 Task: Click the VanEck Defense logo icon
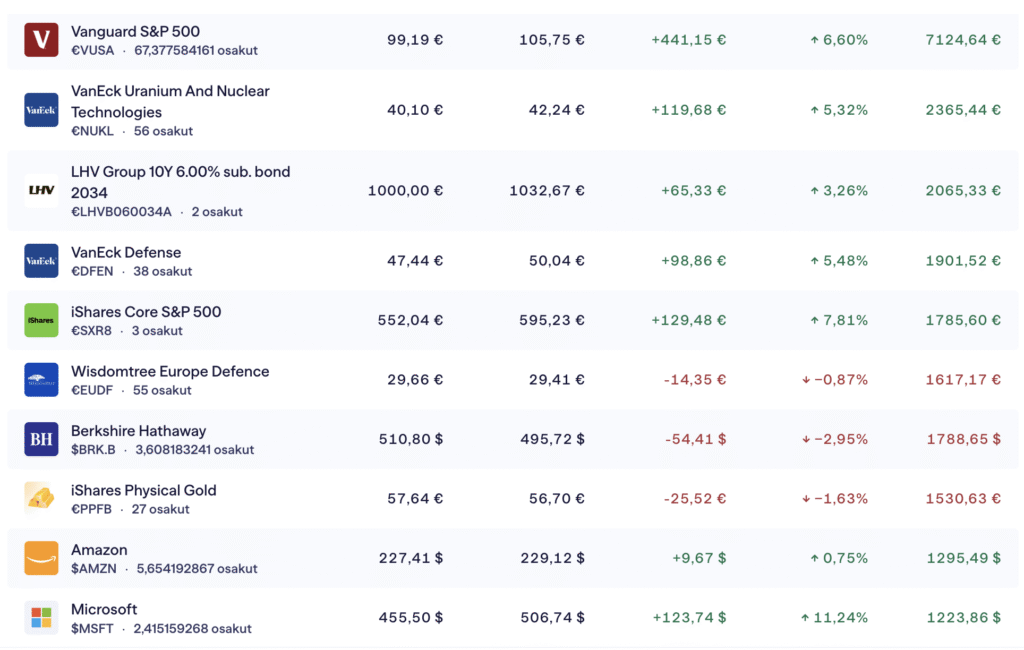click(x=41, y=261)
